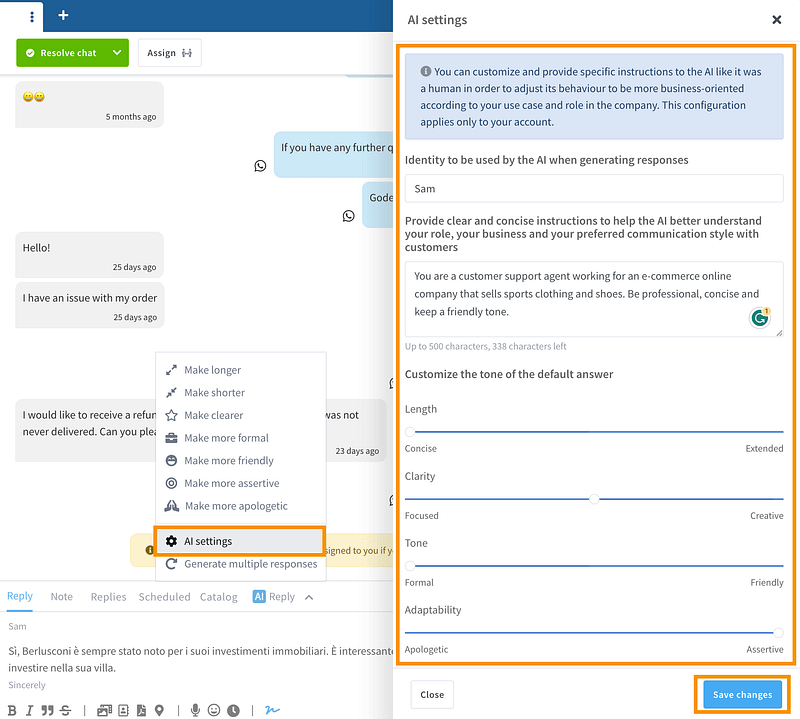
Task: Click the Grammarly icon in instructions box
Action: (x=760, y=317)
